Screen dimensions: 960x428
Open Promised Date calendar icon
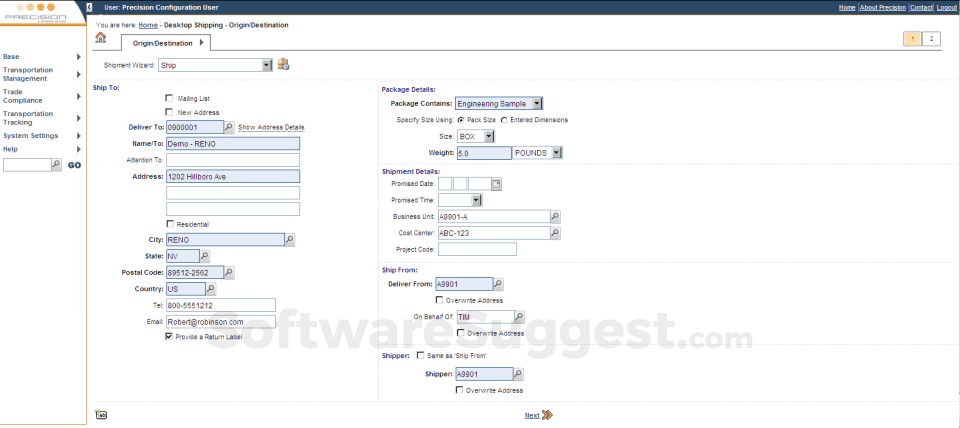tap(497, 184)
